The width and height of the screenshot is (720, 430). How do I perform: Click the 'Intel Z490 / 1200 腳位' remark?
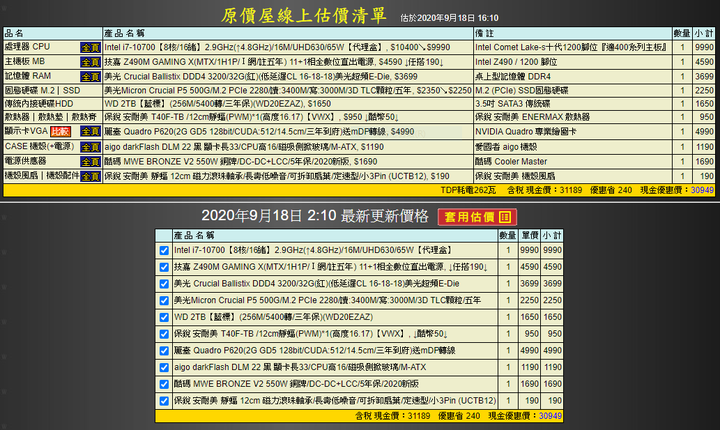pos(516,62)
